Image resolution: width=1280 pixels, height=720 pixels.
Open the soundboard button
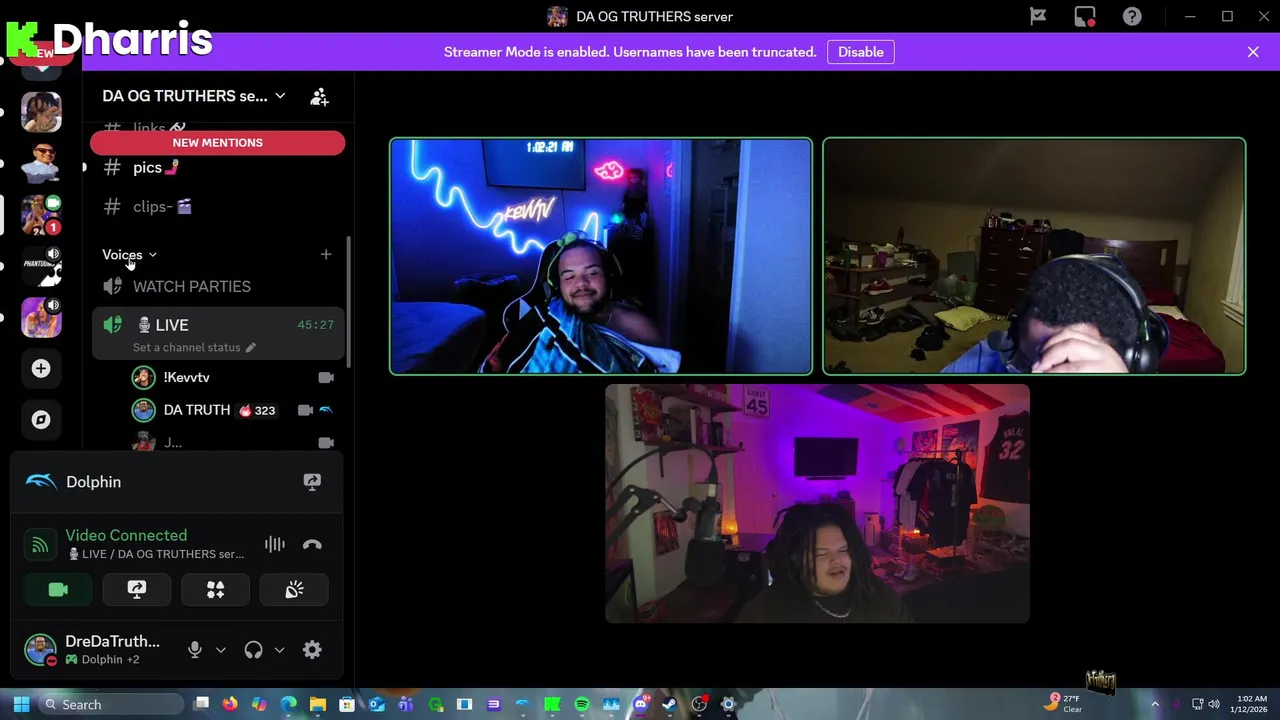pyautogui.click(x=294, y=590)
